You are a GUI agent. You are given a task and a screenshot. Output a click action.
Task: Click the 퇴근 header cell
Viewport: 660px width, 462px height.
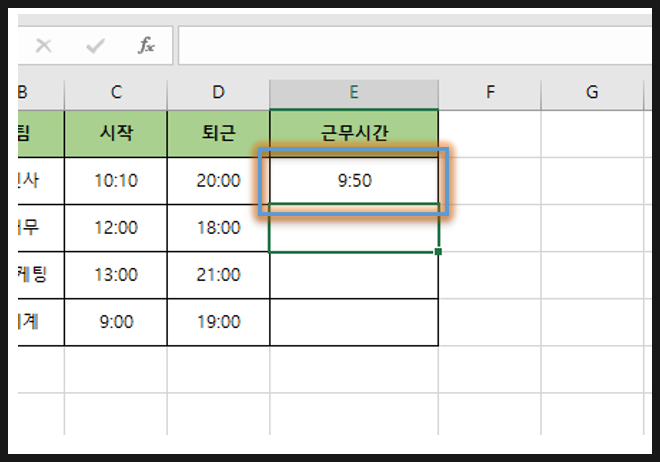pyautogui.click(x=219, y=134)
